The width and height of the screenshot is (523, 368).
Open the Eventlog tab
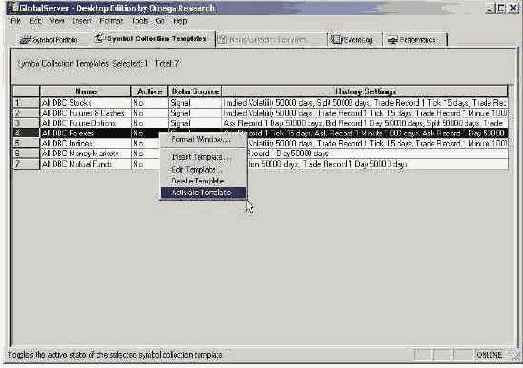pyautogui.click(x=355, y=40)
